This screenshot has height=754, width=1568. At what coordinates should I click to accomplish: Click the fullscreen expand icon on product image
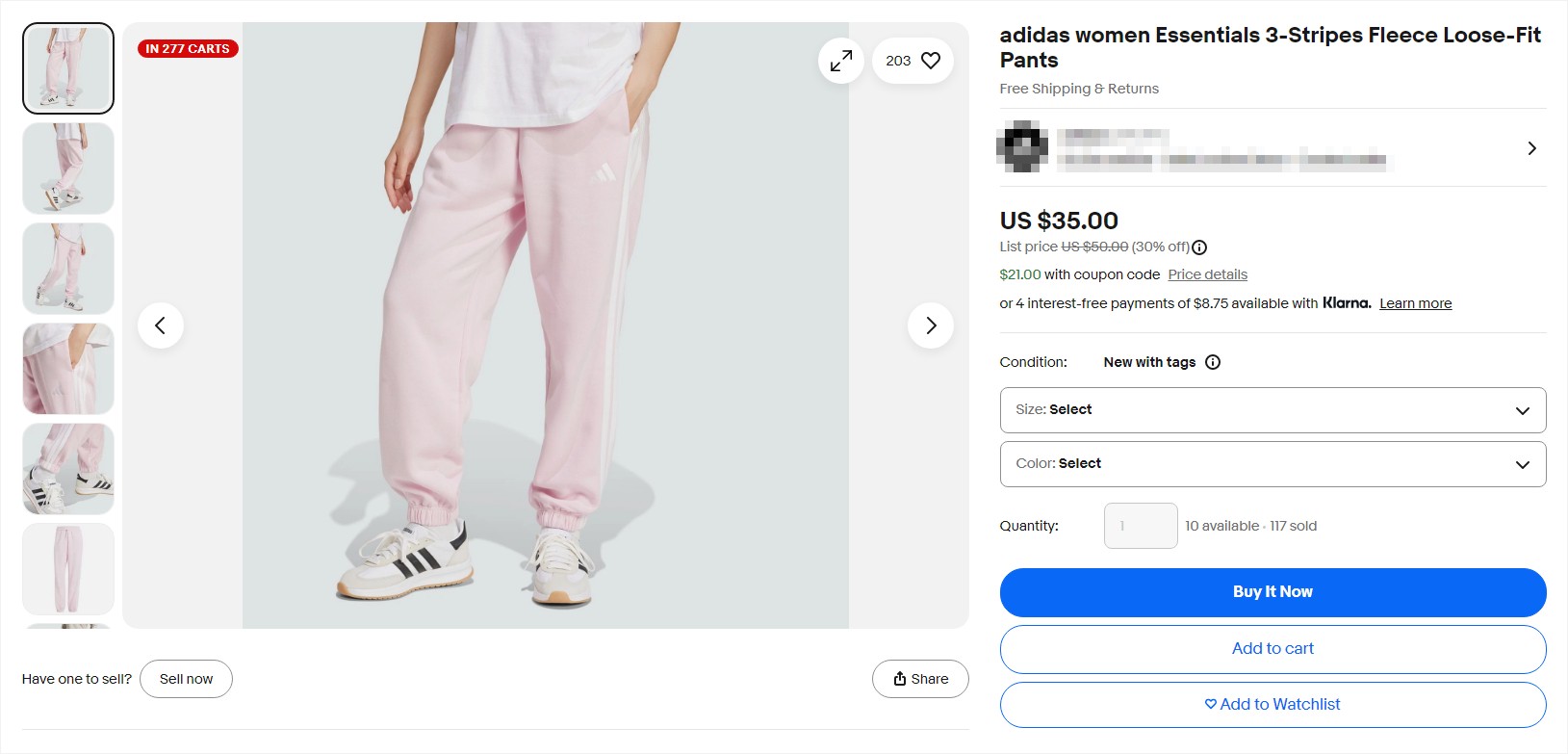pyautogui.click(x=840, y=60)
